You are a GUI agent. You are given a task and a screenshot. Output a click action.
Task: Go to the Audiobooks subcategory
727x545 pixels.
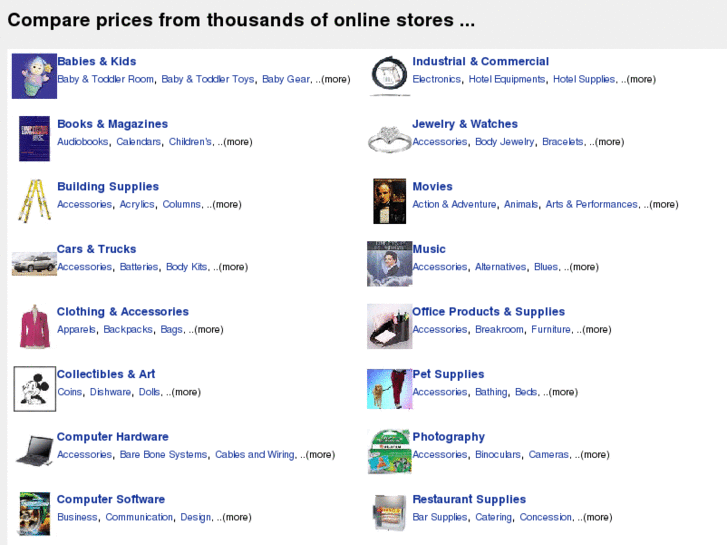pyautogui.click(x=83, y=142)
